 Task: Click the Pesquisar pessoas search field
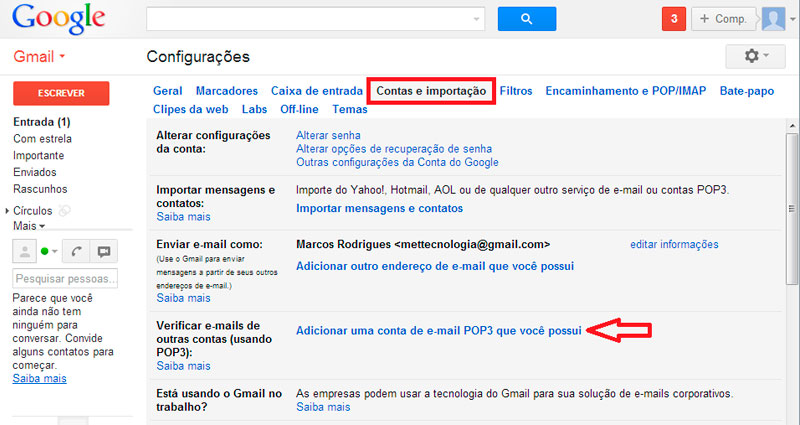[x=65, y=279]
